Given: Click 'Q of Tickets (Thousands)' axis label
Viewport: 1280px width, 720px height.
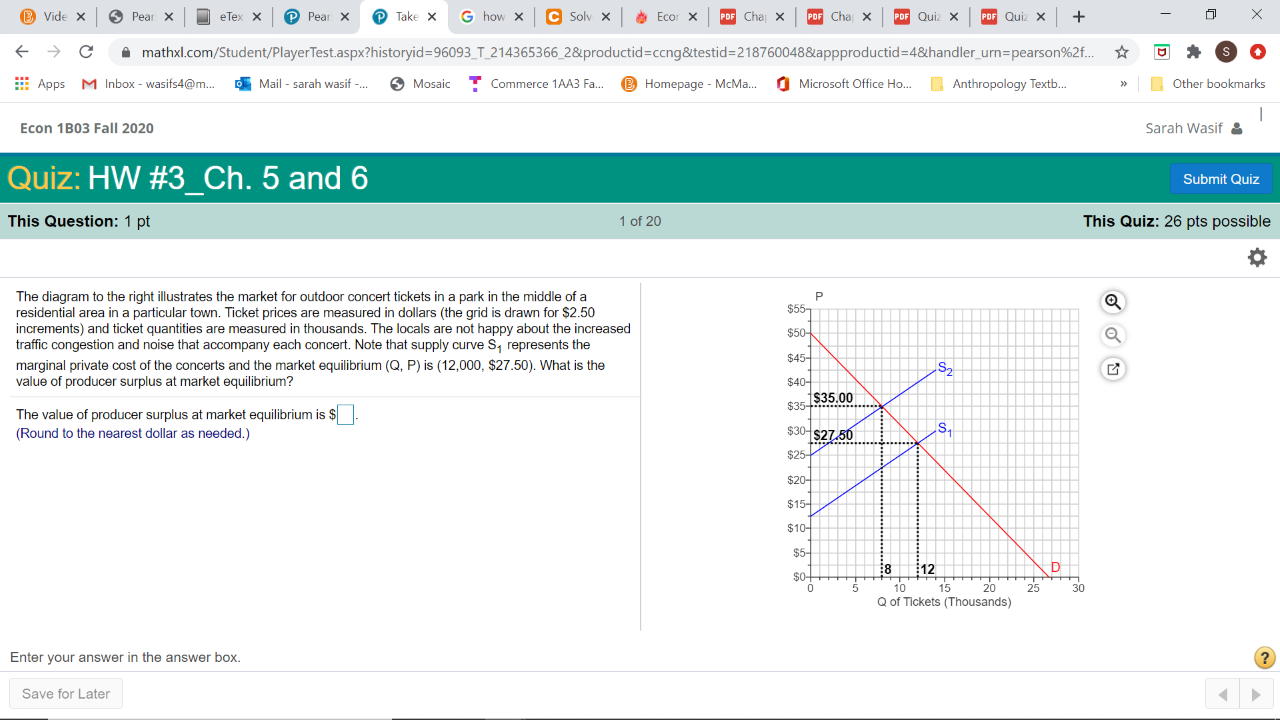Looking at the screenshot, I should pyautogui.click(x=944, y=602).
